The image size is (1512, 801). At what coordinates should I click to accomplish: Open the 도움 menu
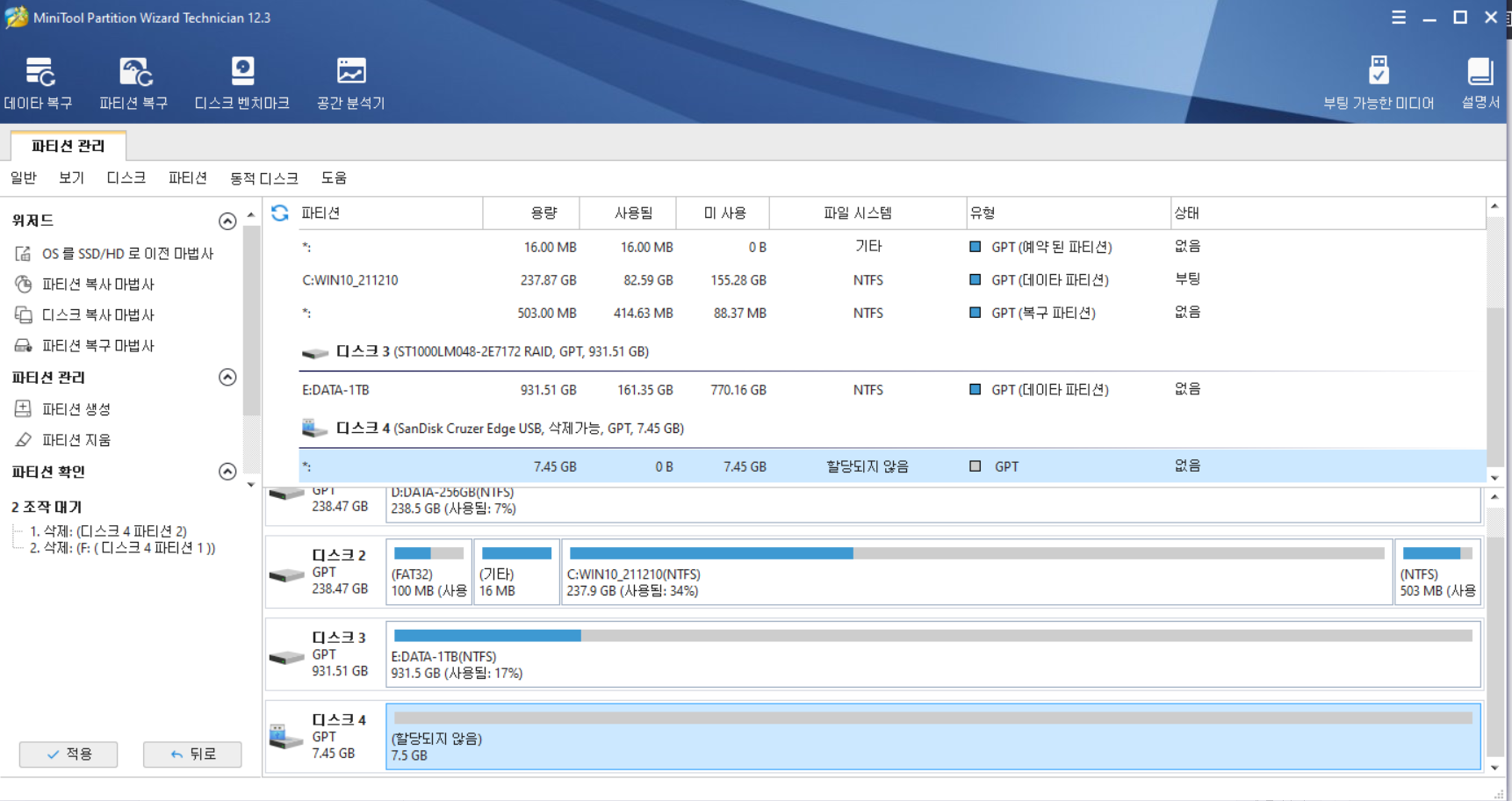334,178
